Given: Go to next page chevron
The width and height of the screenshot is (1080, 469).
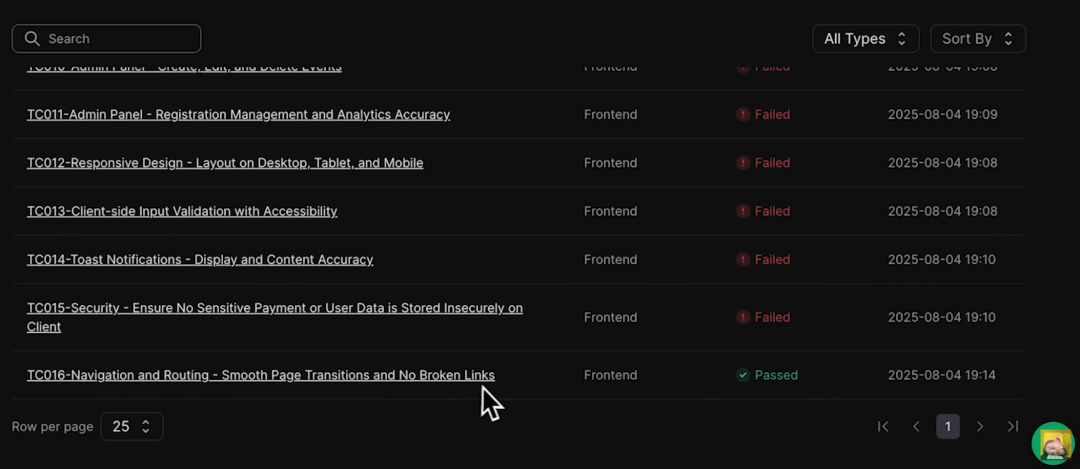Looking at the screenshot, I should (x=979, y=427).
